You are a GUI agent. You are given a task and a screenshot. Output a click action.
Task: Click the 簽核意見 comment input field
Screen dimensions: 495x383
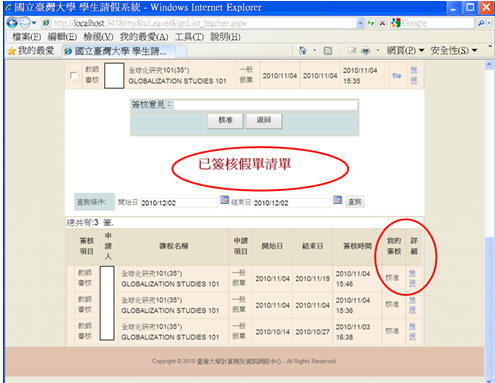point(266,105)
